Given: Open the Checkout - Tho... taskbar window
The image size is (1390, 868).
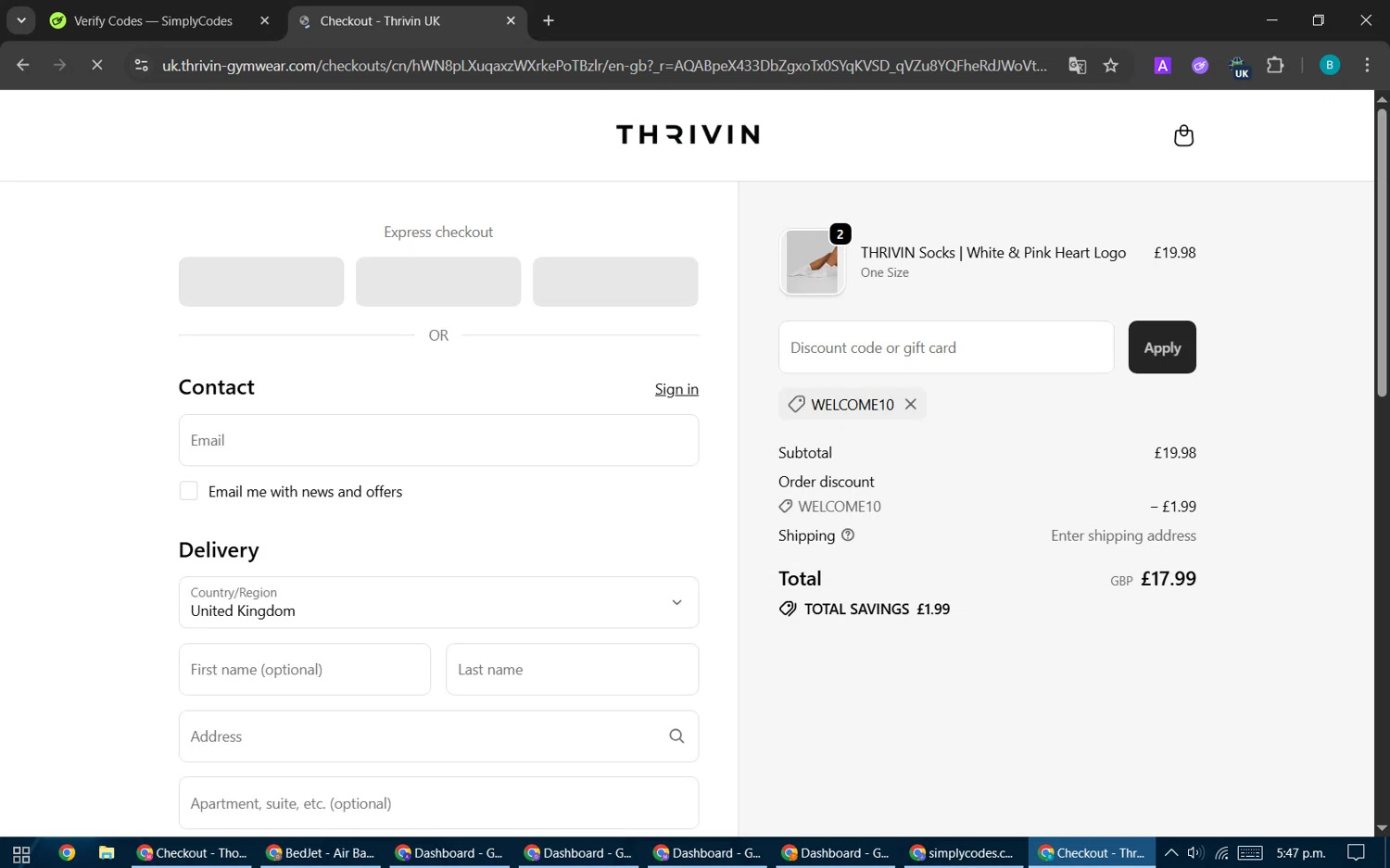Looking at the screenshot, I should pyautogui.click(x=192, y=853).
